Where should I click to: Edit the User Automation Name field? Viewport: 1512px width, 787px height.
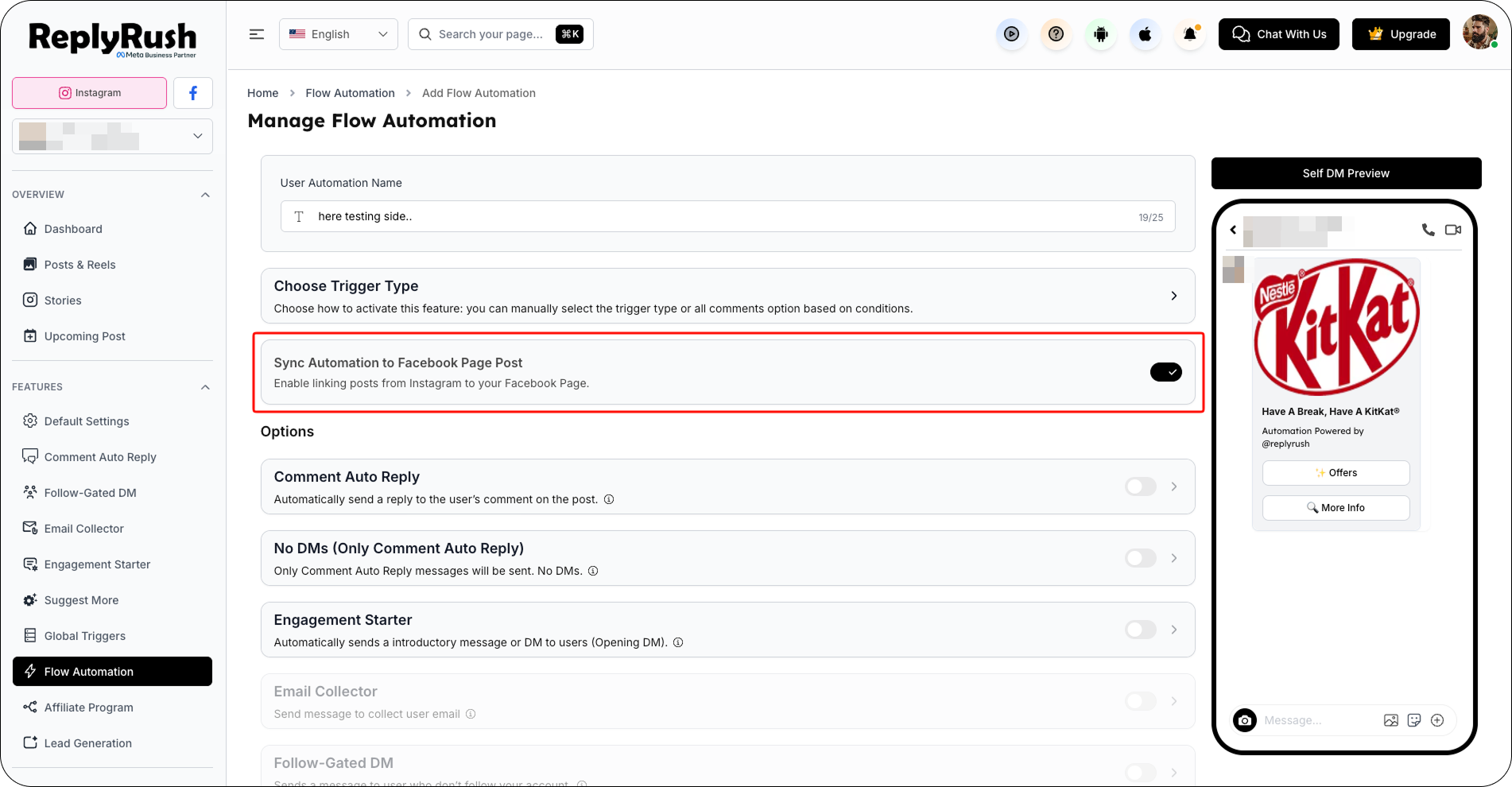click(728, 216)
